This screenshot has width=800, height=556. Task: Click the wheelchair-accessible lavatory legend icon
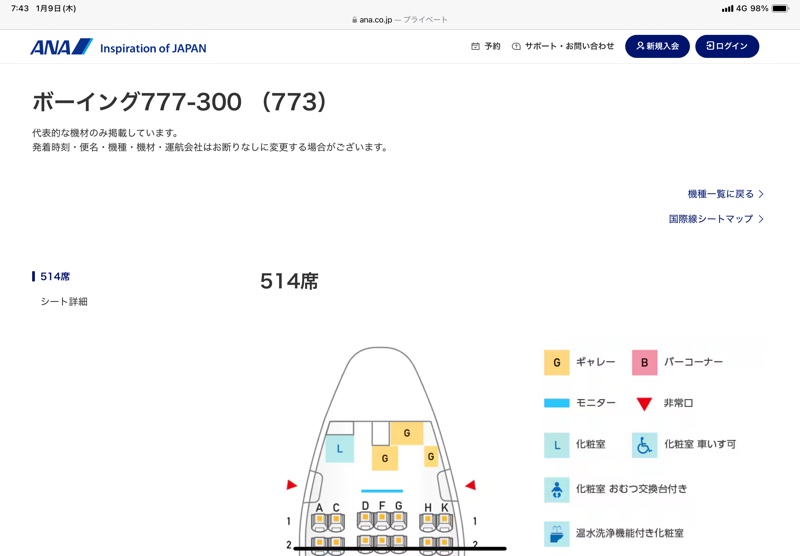coord(644,445)
